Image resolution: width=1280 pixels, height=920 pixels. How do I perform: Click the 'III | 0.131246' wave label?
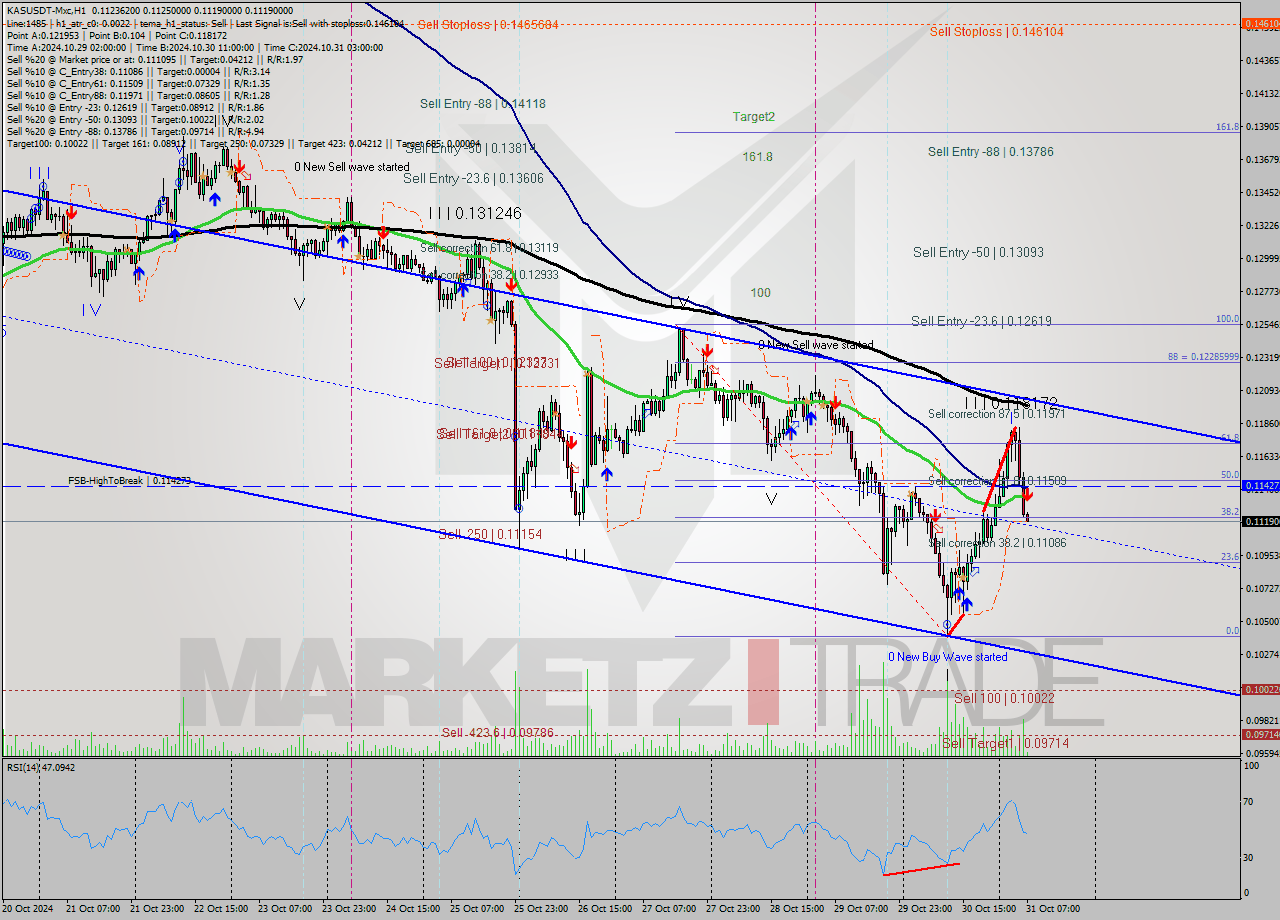coord(475,213)
